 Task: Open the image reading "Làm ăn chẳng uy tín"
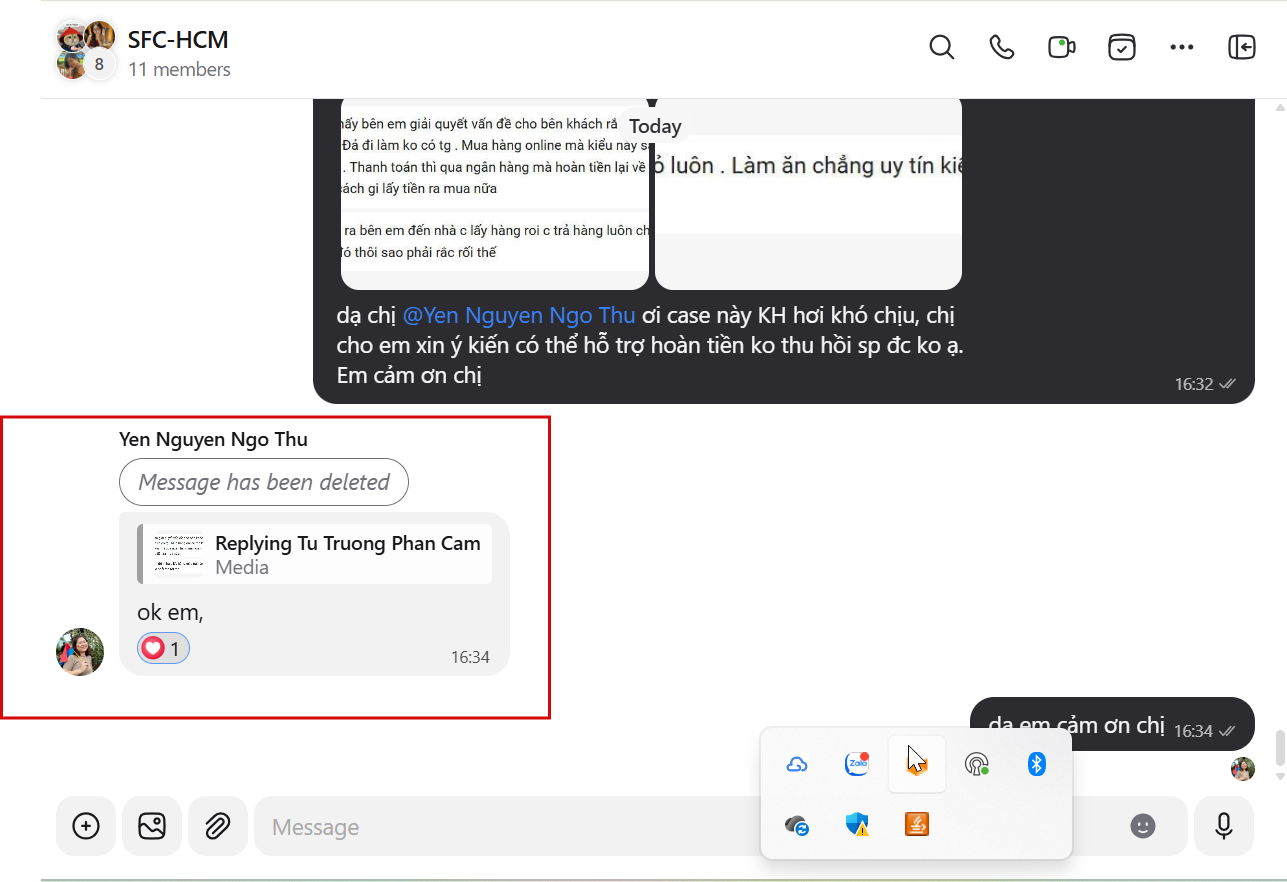(x=808, y=194)
